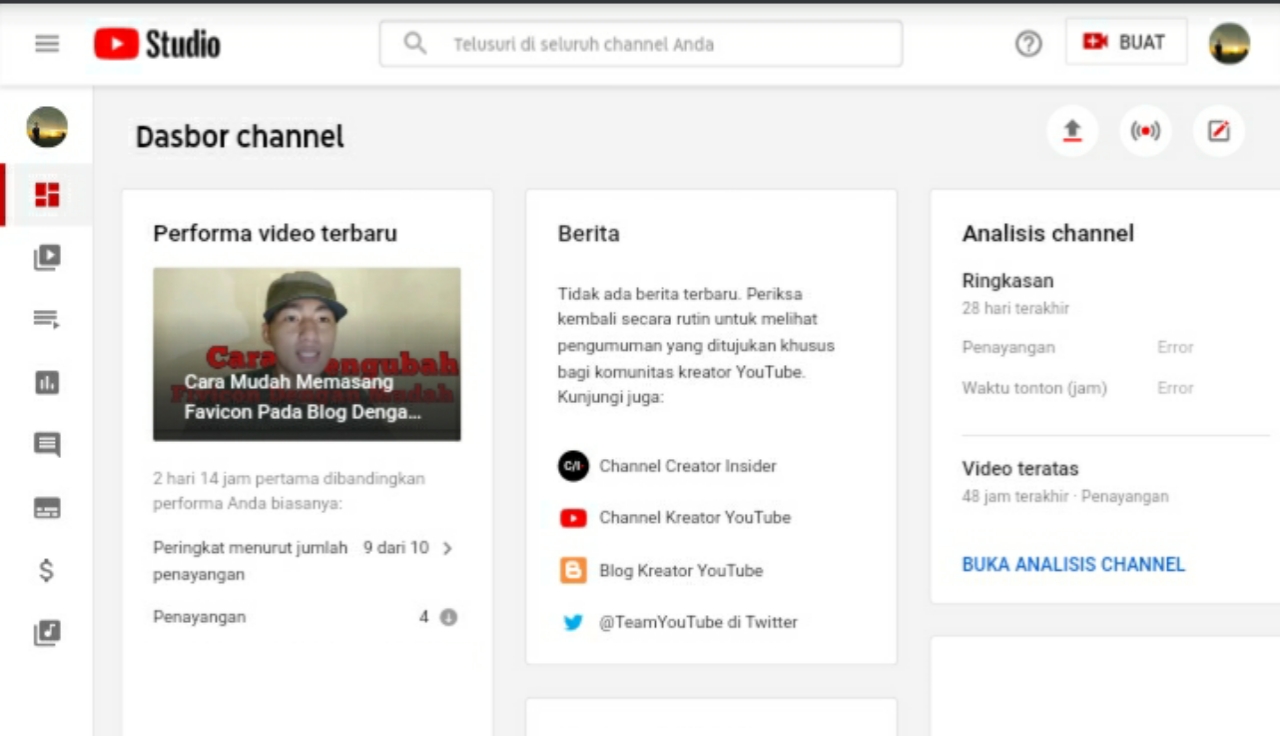The width and height of the screenshot is (1280, 736).
Task: Click the BUAT create button
Action: pos(1126,42)
